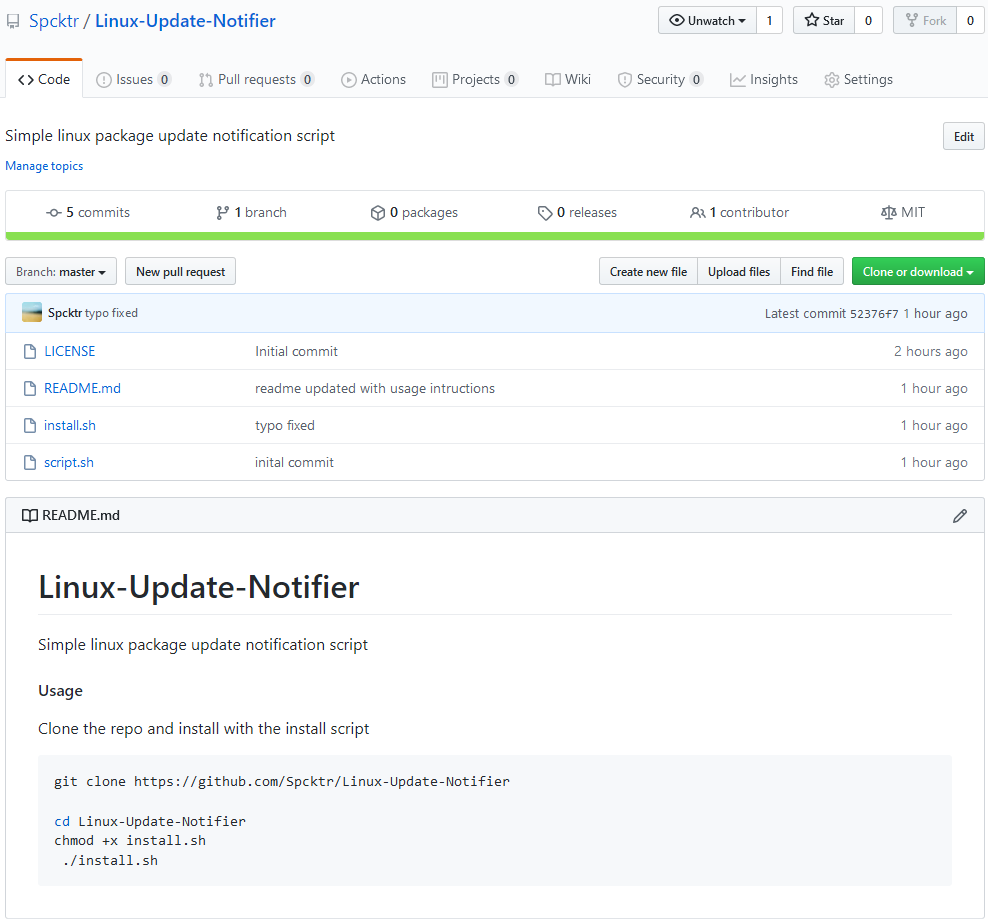Click the Spcktr avatar in commit bar

pyautogui.click(x=32, y=313)
